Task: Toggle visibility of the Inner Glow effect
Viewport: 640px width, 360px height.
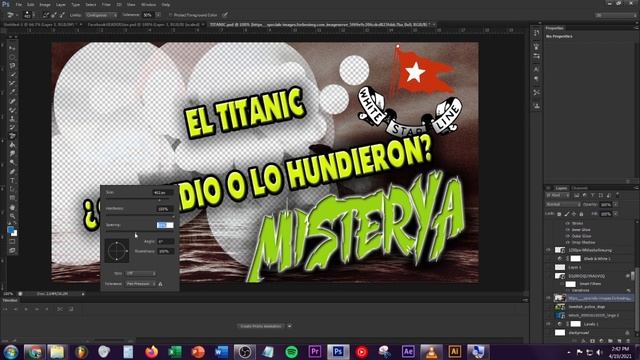Action: tap(567, 230)
